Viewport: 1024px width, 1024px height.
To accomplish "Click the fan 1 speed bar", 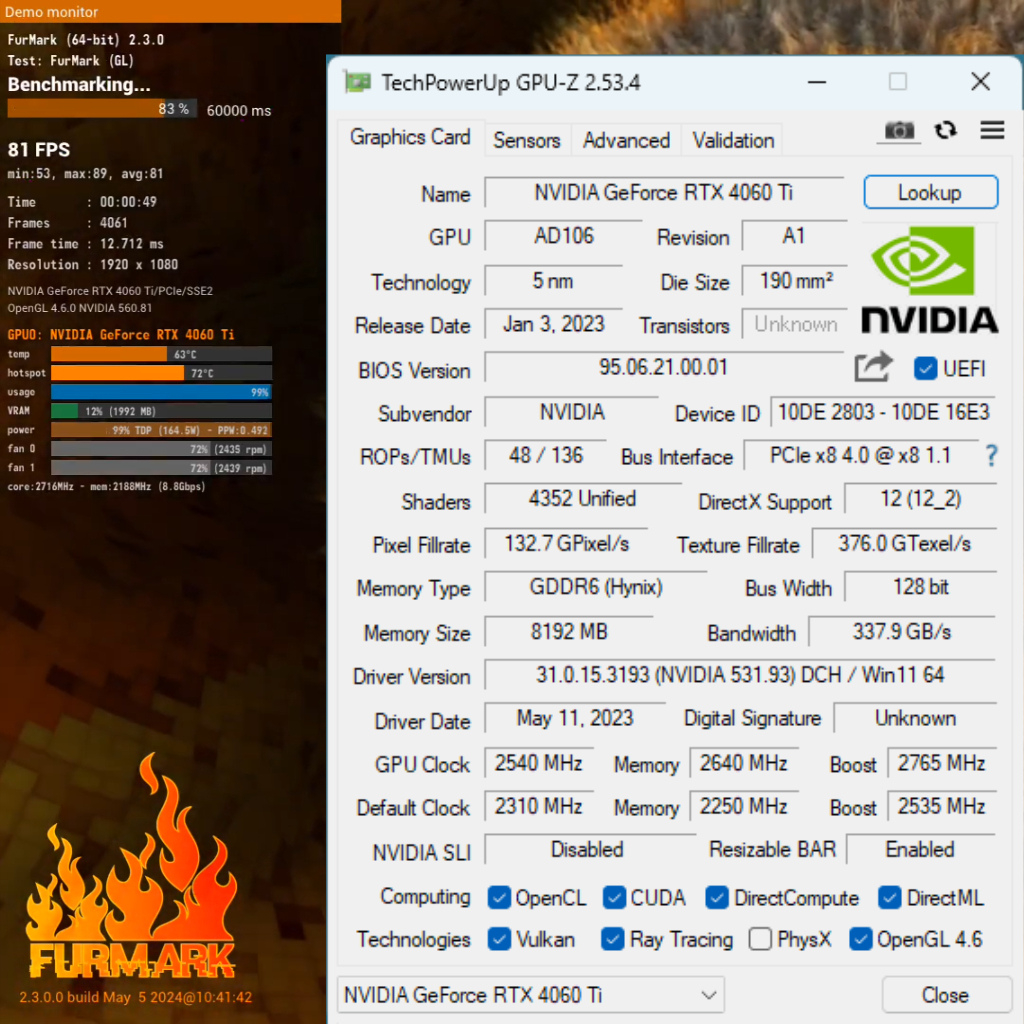I will click(161, 468).
